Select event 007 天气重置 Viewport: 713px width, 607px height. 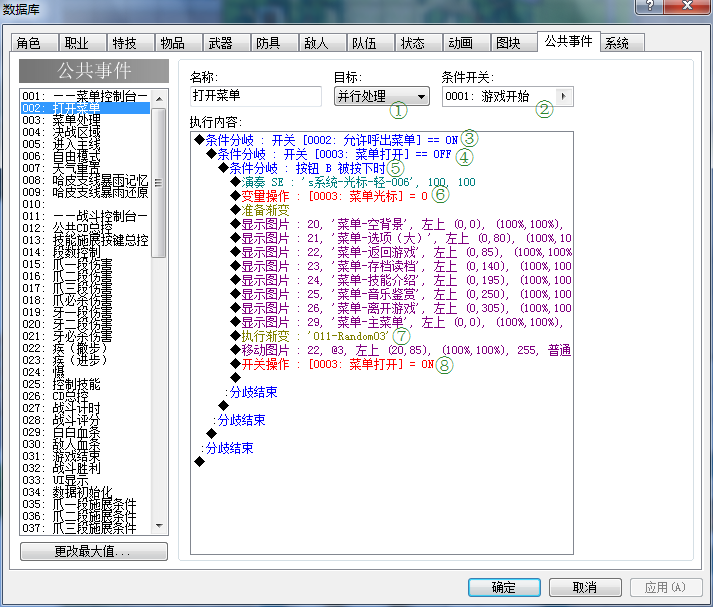tap(85, 168)
